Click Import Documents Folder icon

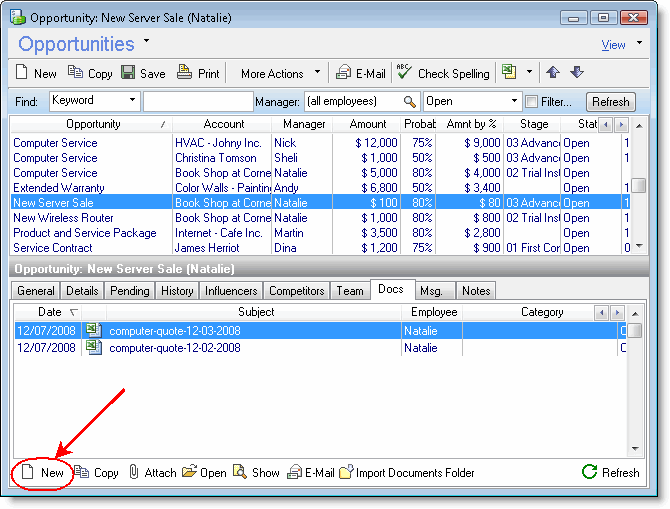tap(346, 473)
